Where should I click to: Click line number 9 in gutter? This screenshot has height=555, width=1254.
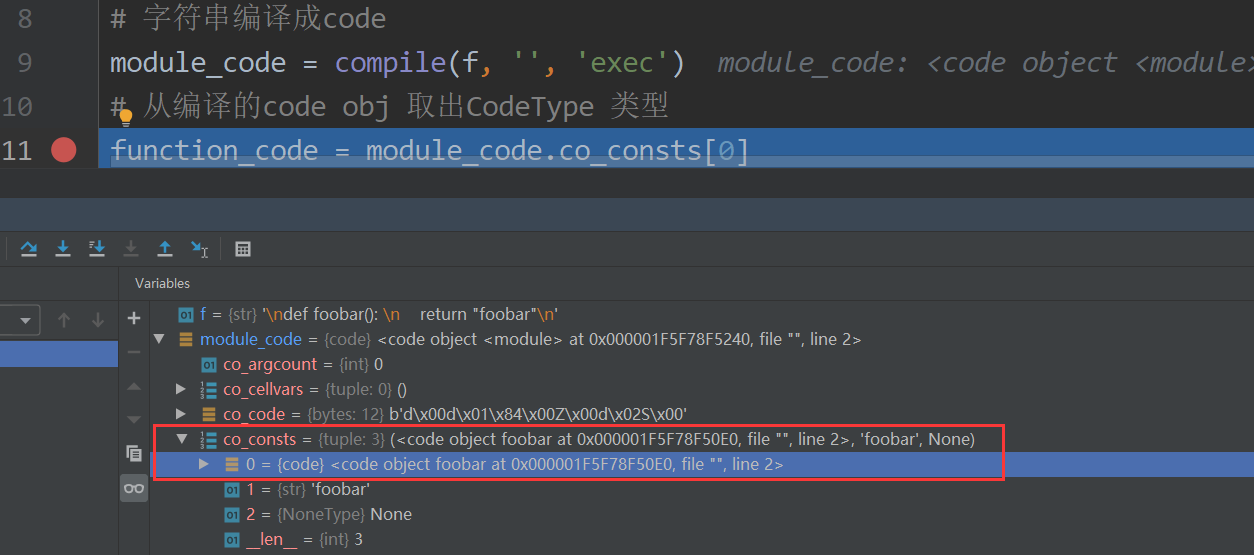tap(24, 63)
